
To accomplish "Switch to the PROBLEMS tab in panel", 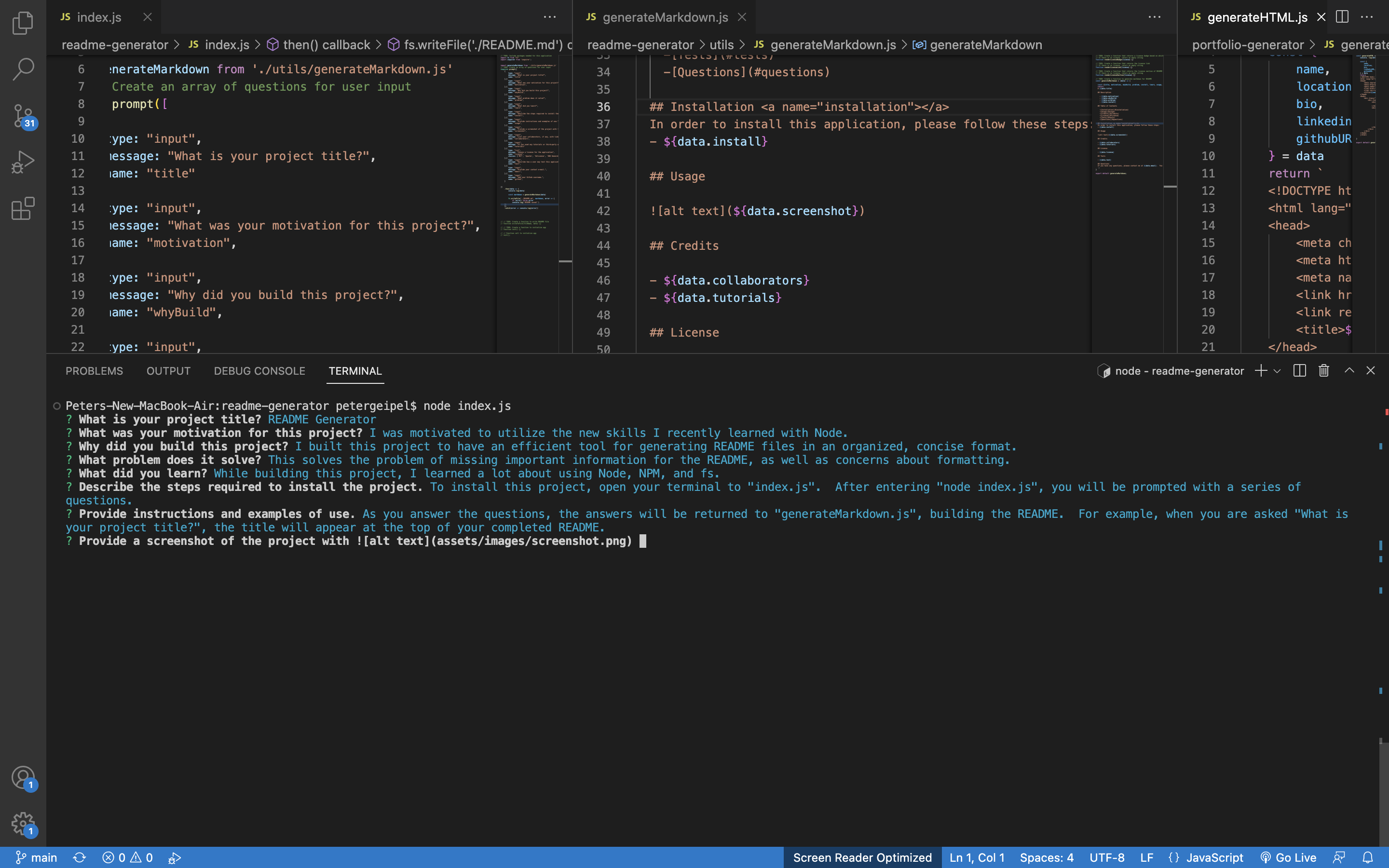I will click(x=94, y=370).
